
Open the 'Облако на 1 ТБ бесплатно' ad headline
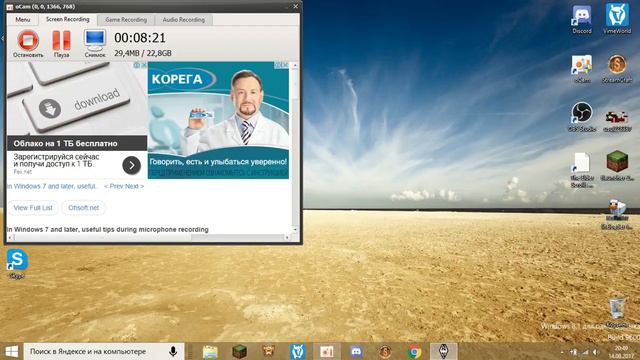coord(65,143)
